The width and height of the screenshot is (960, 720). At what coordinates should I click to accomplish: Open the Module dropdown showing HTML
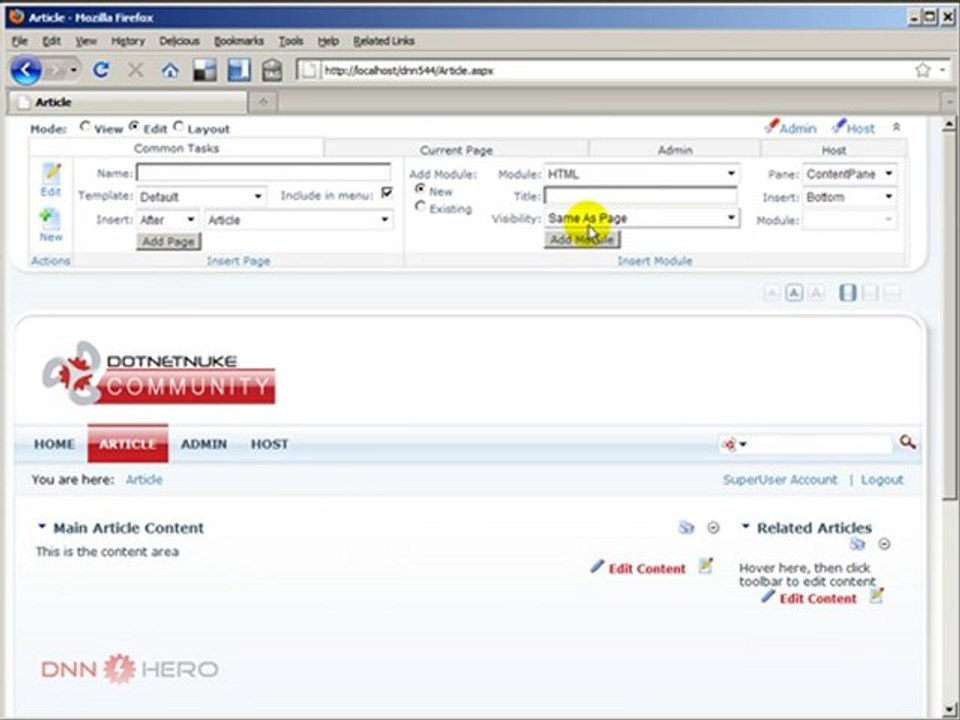[x=641, y=174]
